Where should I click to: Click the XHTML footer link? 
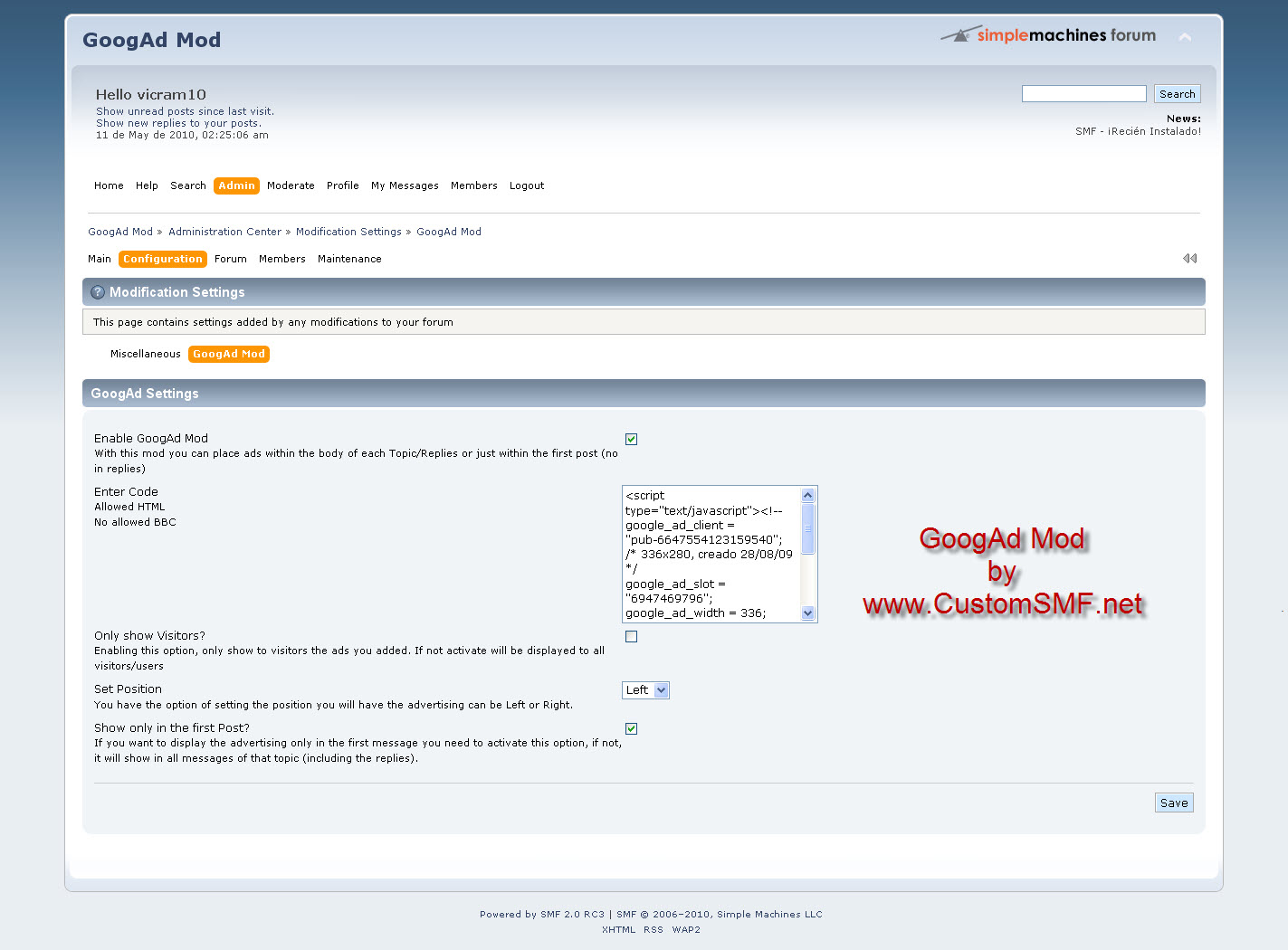pyautogui.click(x=619, y=930)
